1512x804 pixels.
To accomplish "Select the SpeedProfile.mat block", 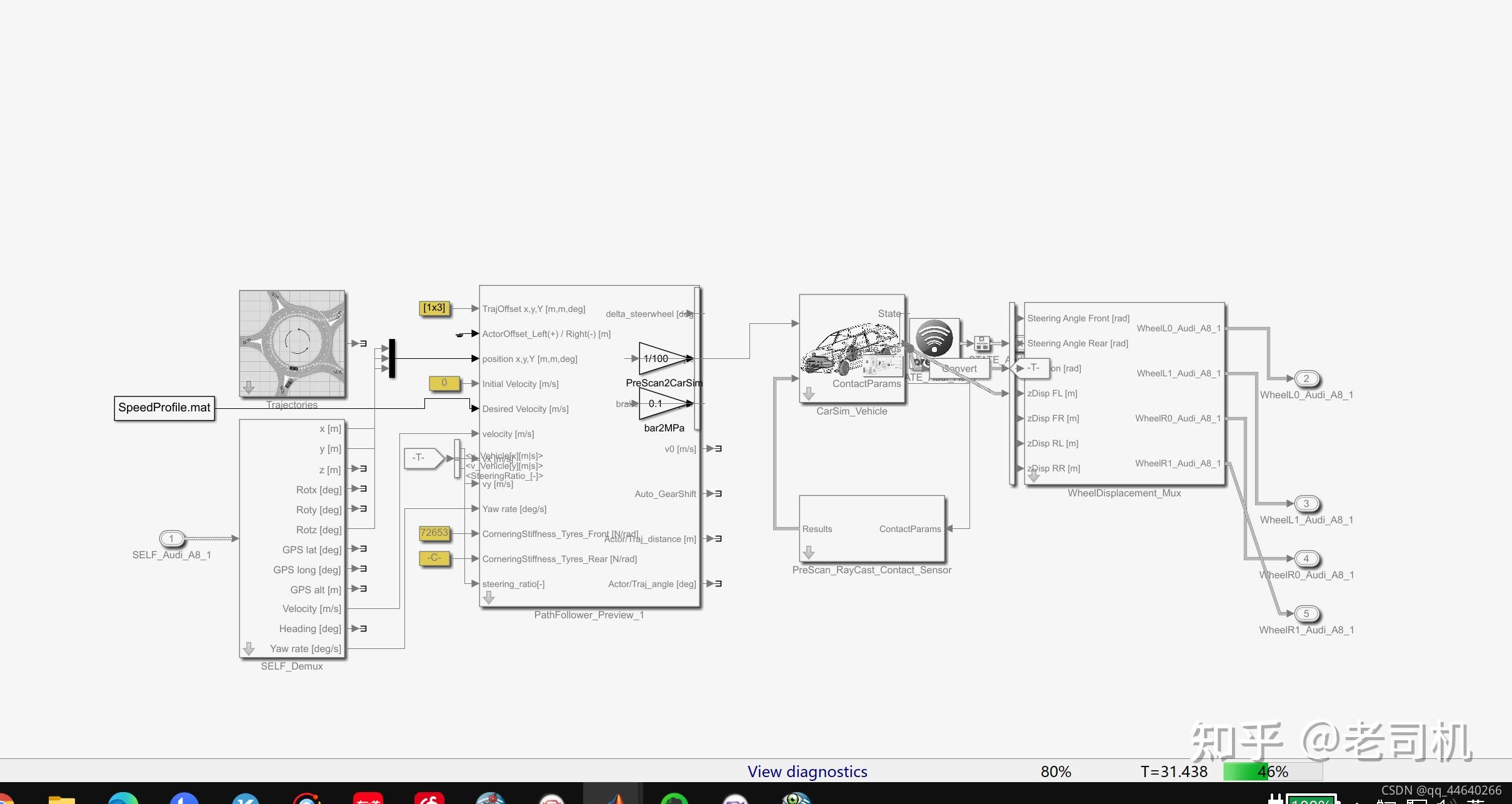I will 164,408.
